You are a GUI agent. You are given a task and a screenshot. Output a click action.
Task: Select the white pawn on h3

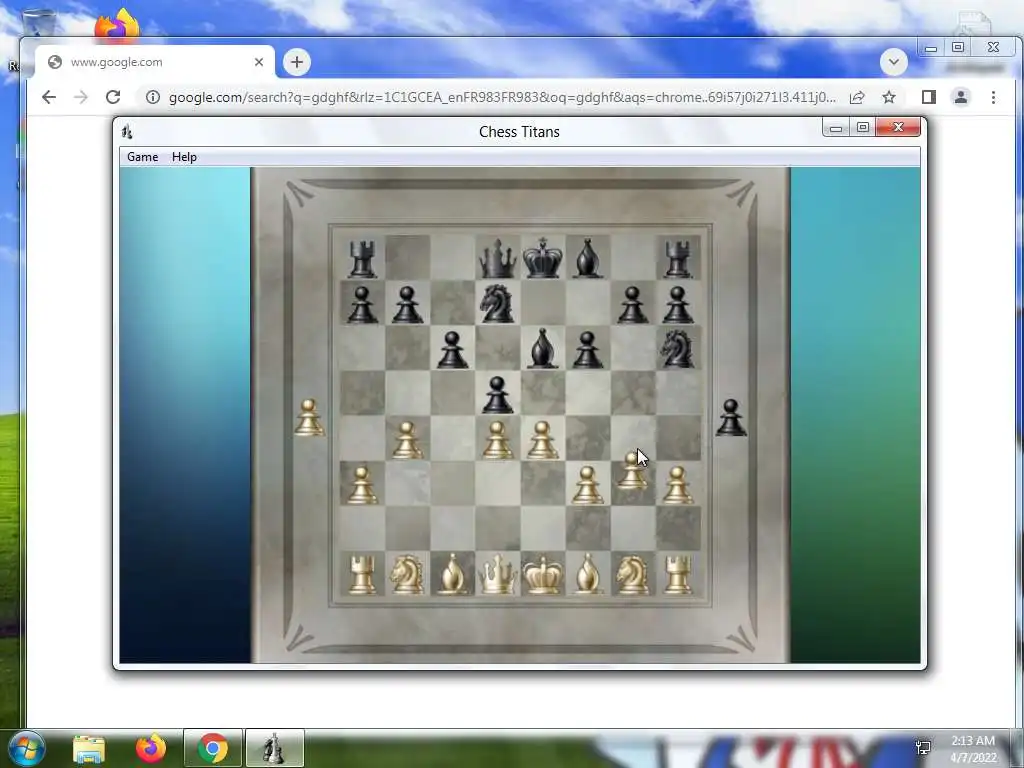tap(678, 485)
